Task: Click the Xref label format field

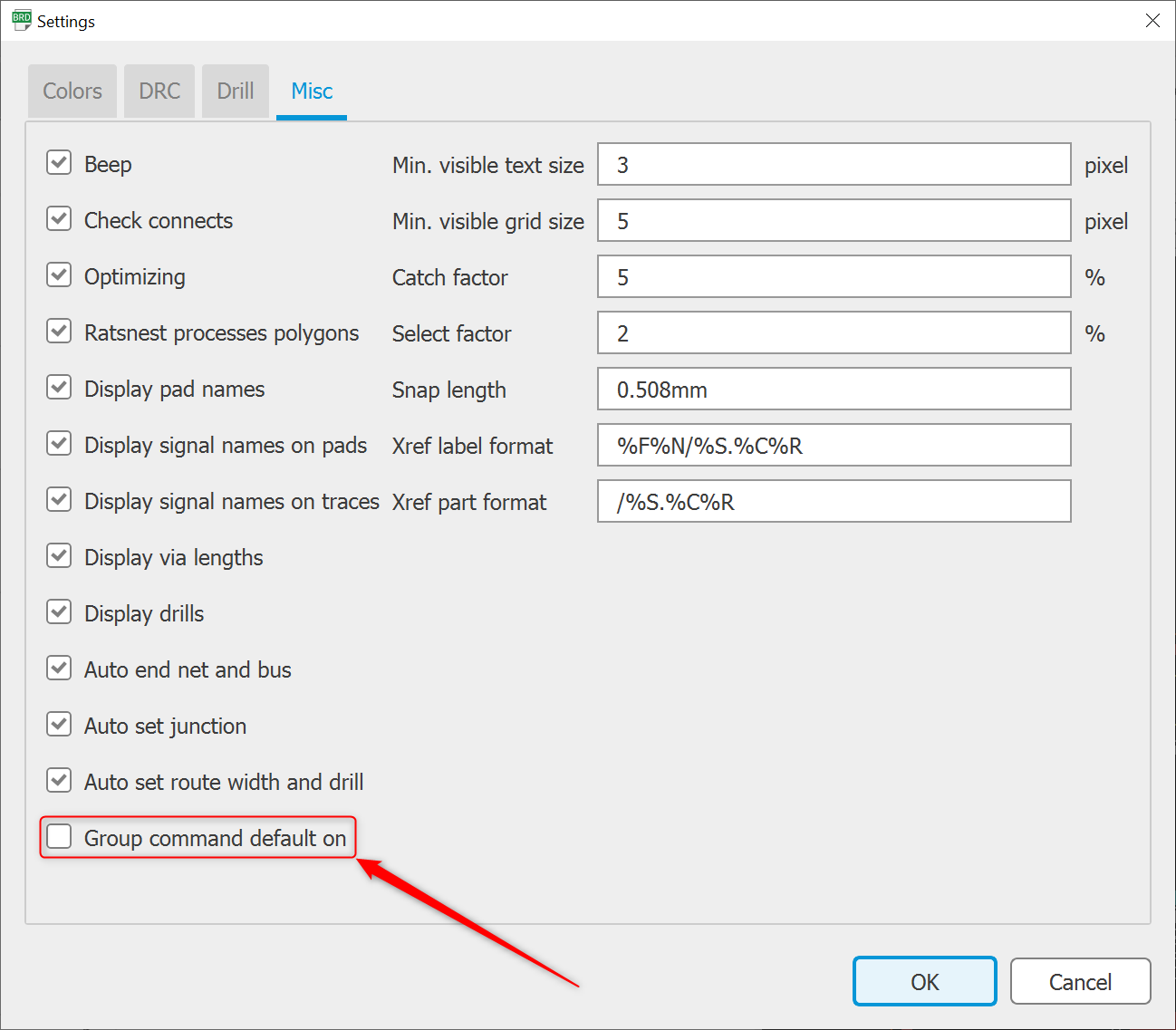Action: tap(834, 445)
